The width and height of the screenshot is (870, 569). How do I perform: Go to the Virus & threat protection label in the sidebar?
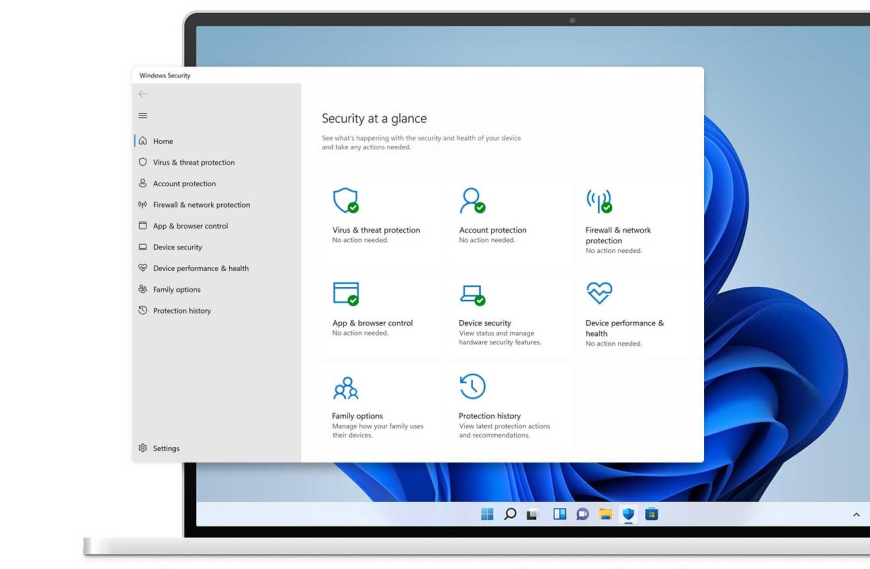(194, 162)
